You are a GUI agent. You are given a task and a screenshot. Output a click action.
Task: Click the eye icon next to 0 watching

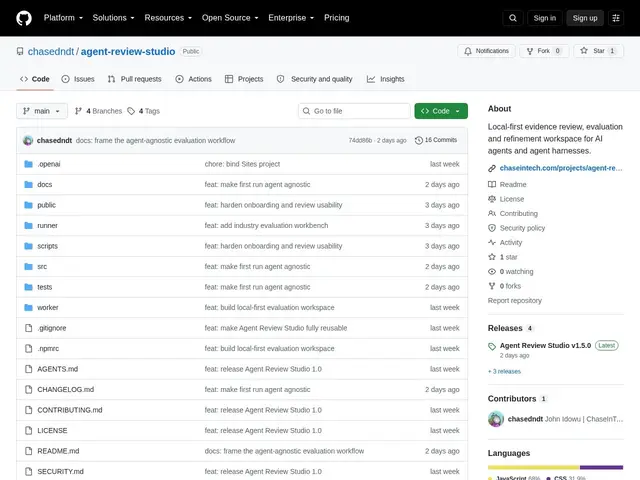pos(492,271)
